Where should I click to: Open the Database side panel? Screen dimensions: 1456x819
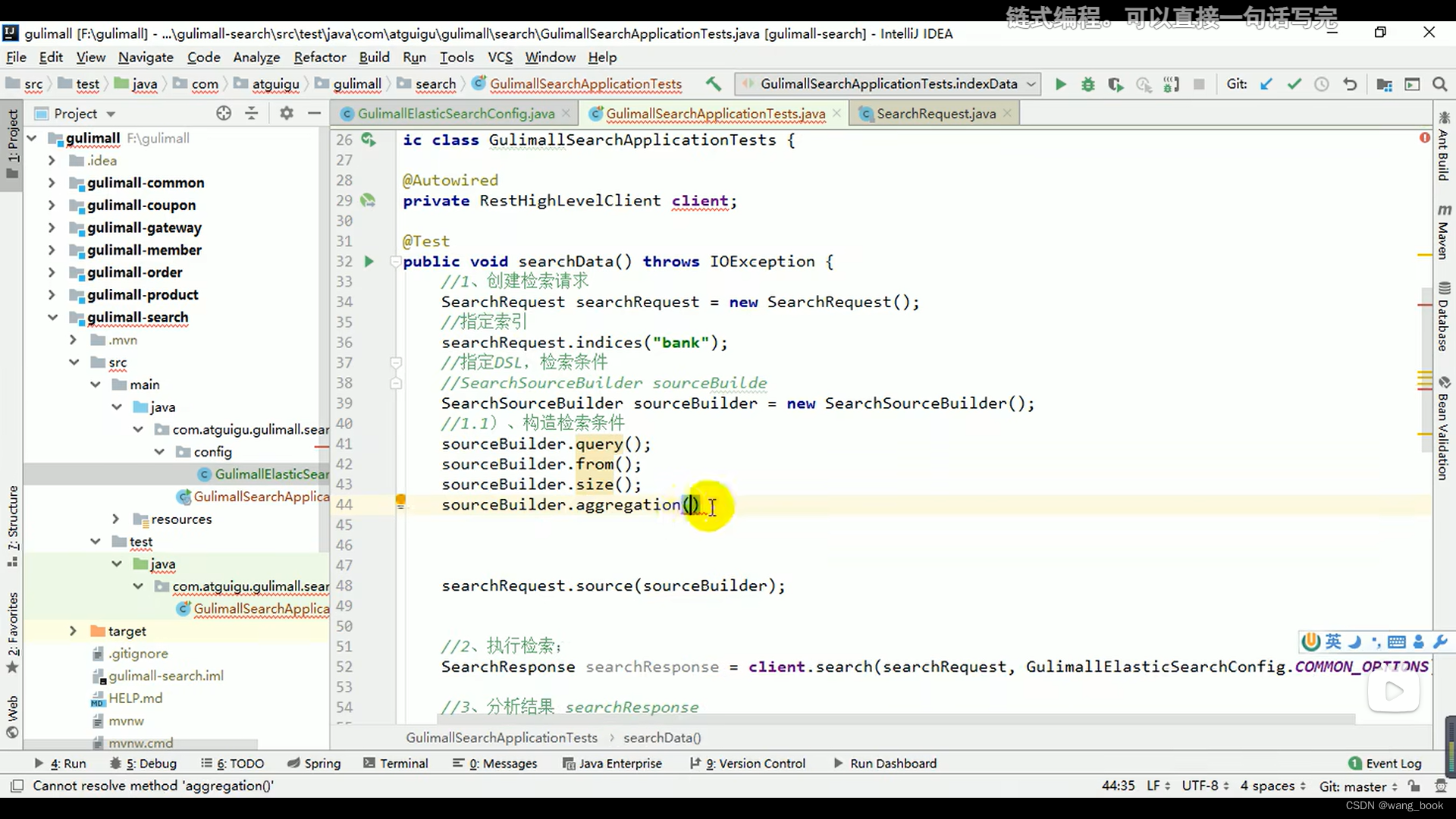coord(1443,316)
